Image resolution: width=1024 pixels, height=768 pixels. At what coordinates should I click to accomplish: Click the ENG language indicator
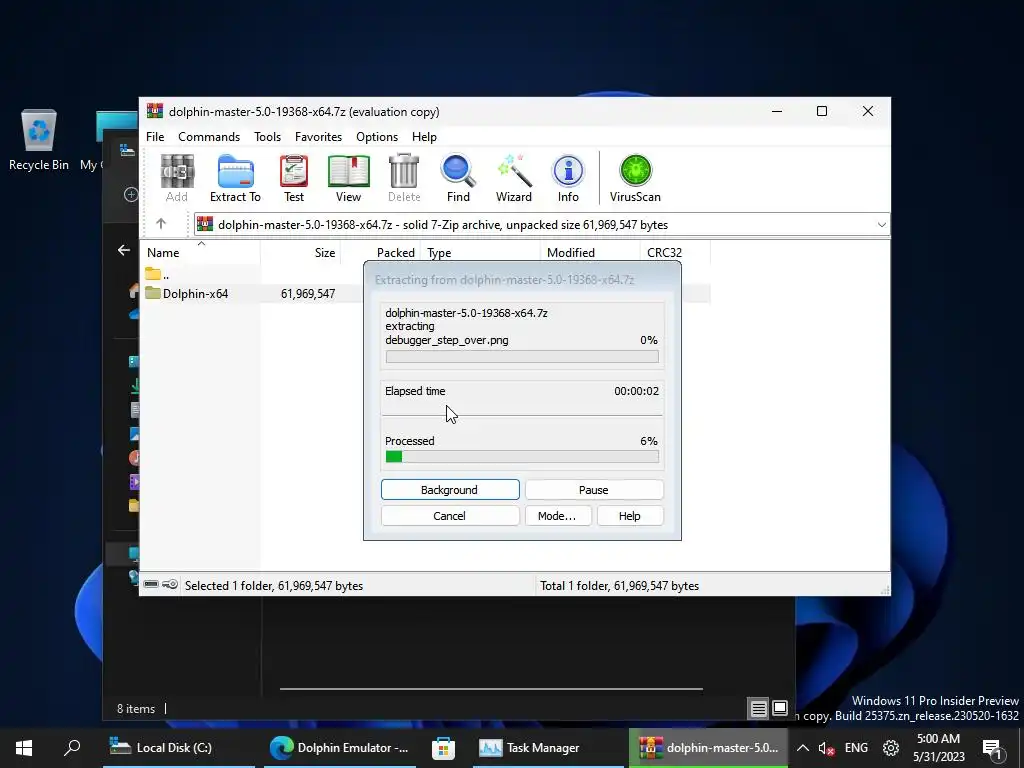tap(856, 748)
